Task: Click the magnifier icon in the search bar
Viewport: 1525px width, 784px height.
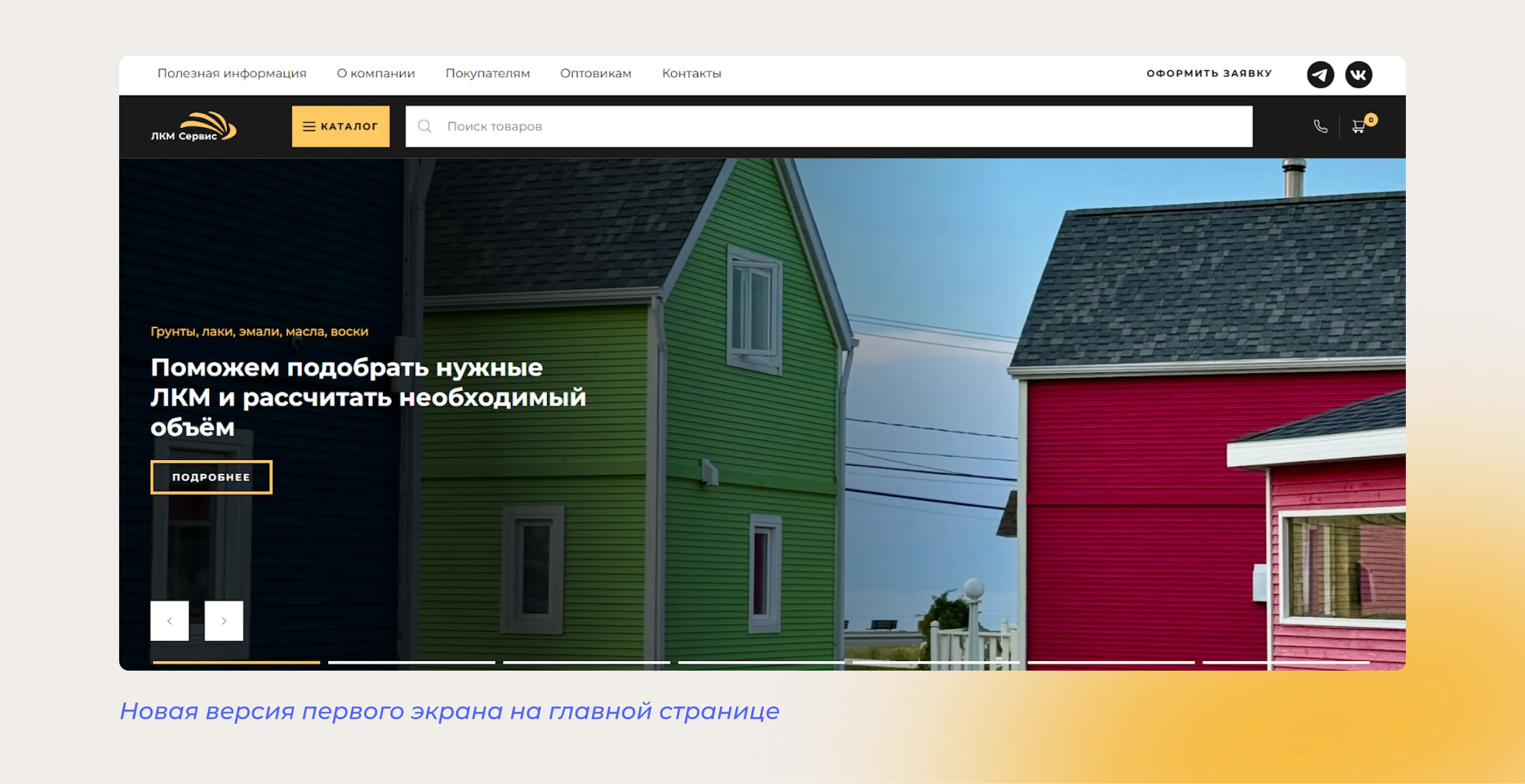Action: 425,126
